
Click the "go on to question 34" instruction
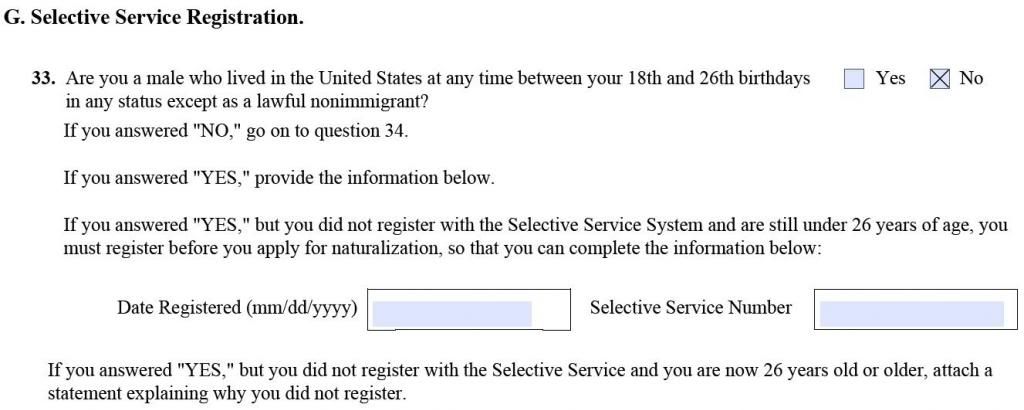point(236,131)
